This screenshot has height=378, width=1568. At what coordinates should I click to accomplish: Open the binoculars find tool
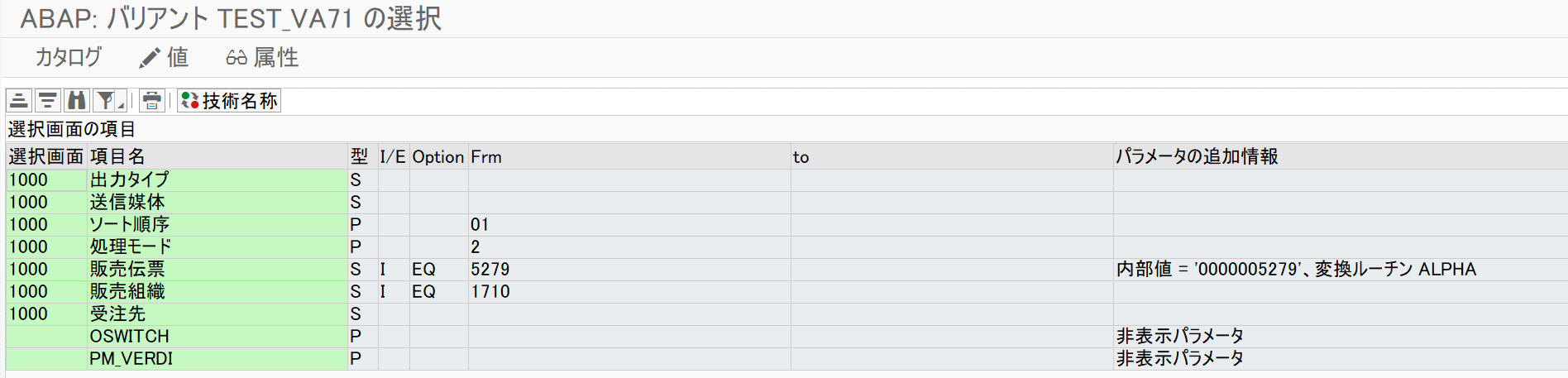tap(77, 101)
